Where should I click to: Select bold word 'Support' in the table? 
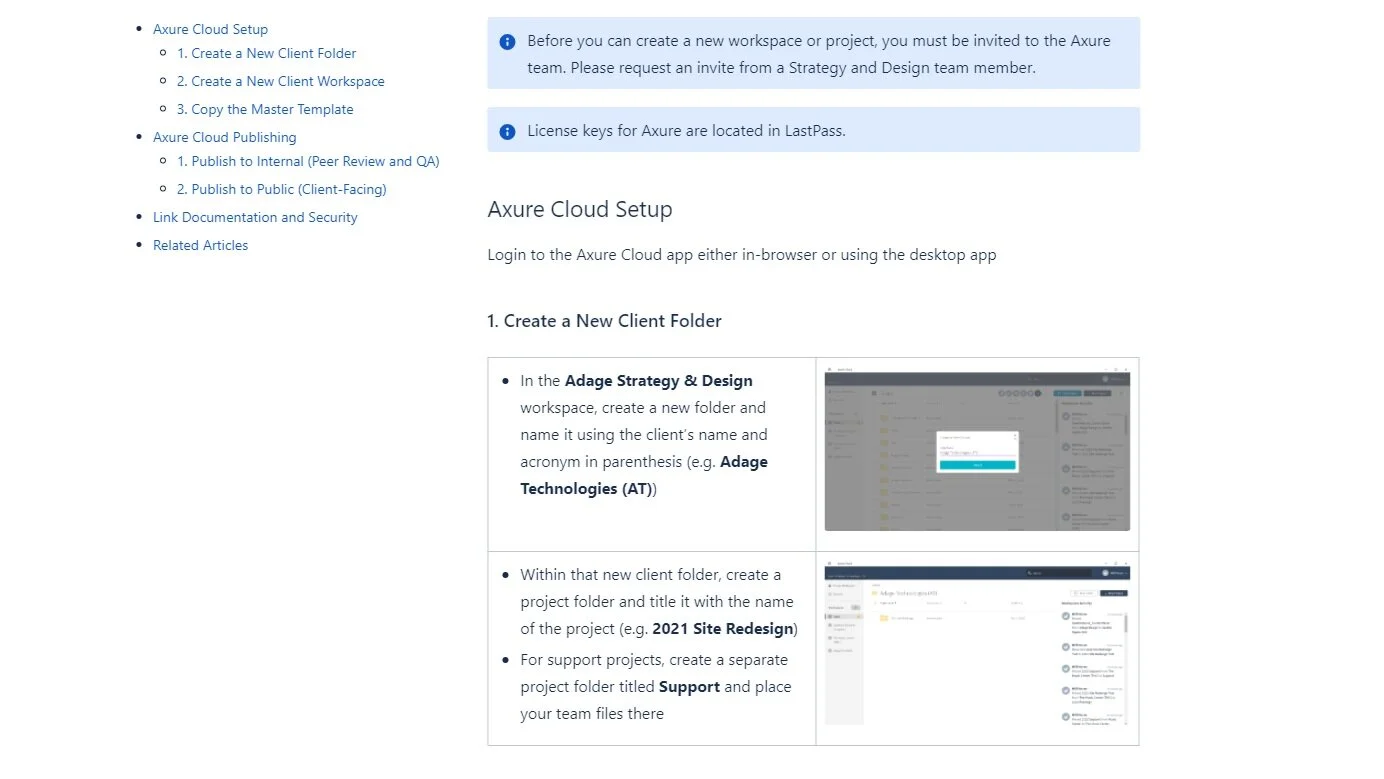[x=689, y=687]
